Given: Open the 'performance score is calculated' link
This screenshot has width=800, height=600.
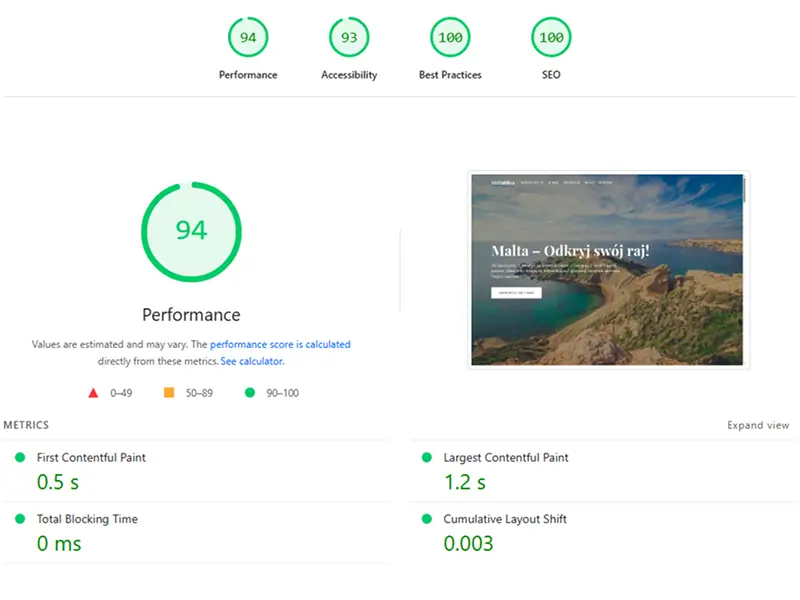Looking at the screenshot, I should pyautogui.click(x=280, y=344).
